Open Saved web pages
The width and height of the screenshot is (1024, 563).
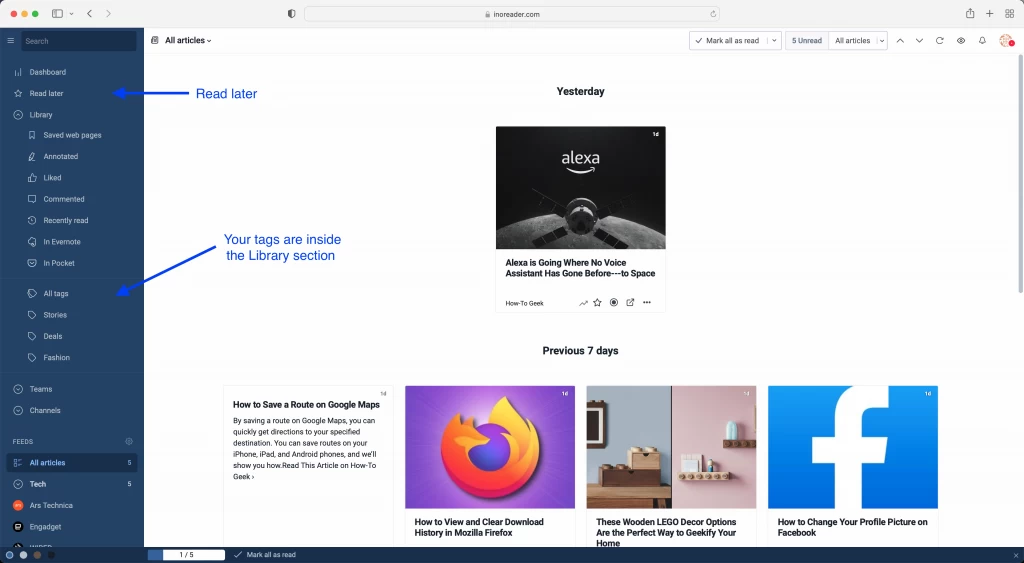(x=72, y=135)
